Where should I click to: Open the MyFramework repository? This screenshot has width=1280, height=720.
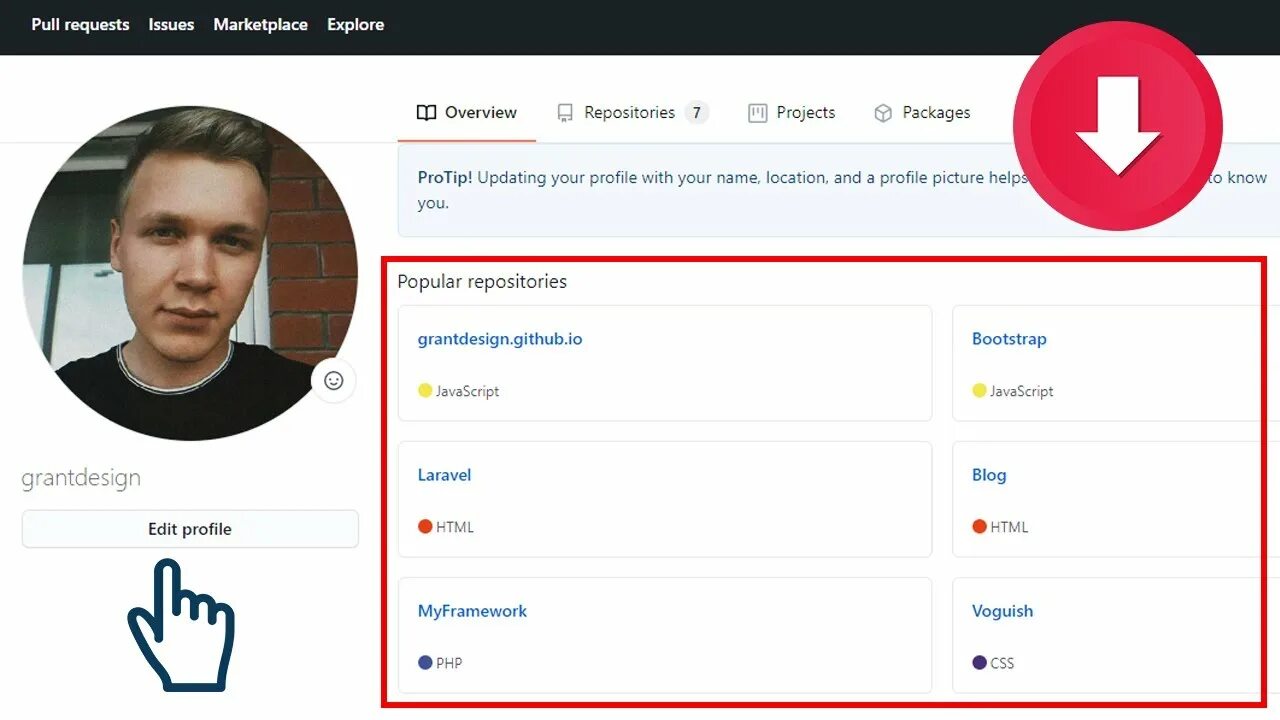[x=472, y=611]
